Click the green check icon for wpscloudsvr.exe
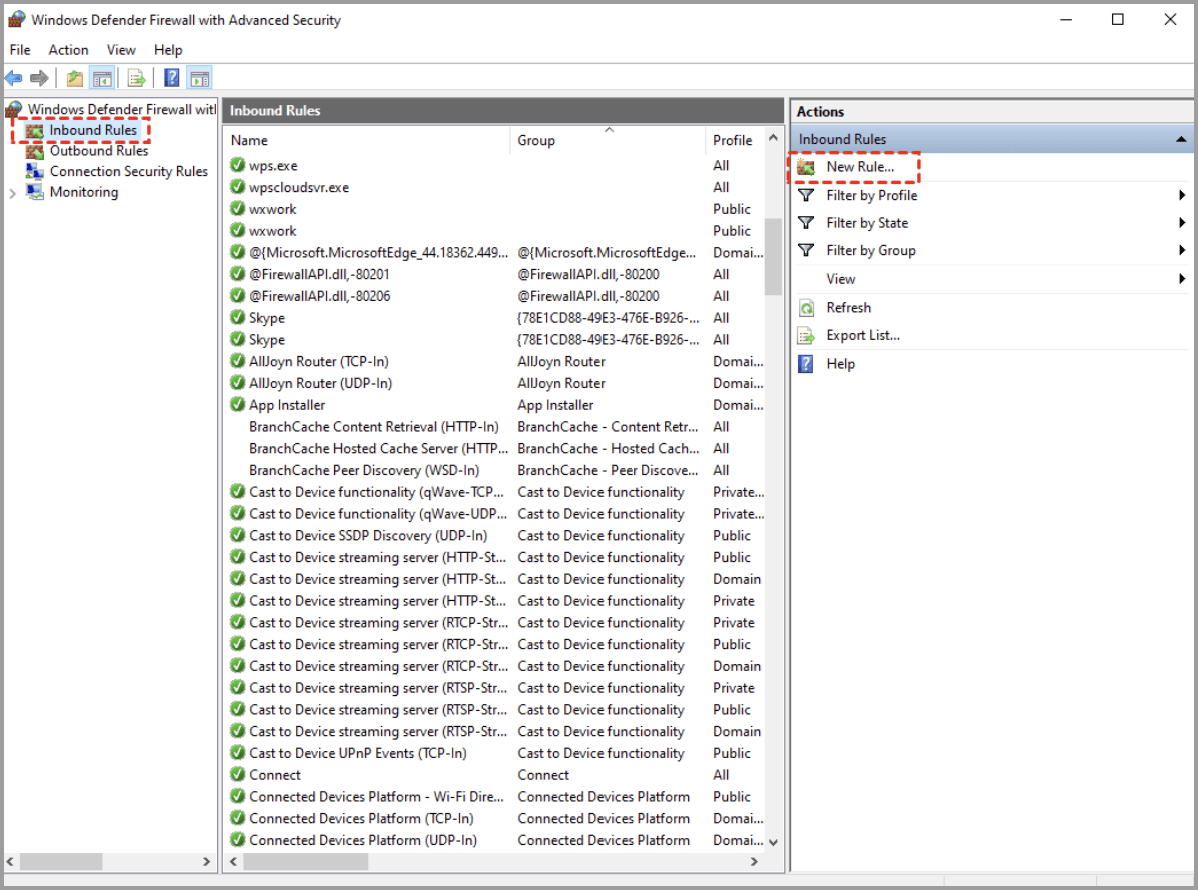The height and width of the screenshot is (890, 1198). (238, 187)
